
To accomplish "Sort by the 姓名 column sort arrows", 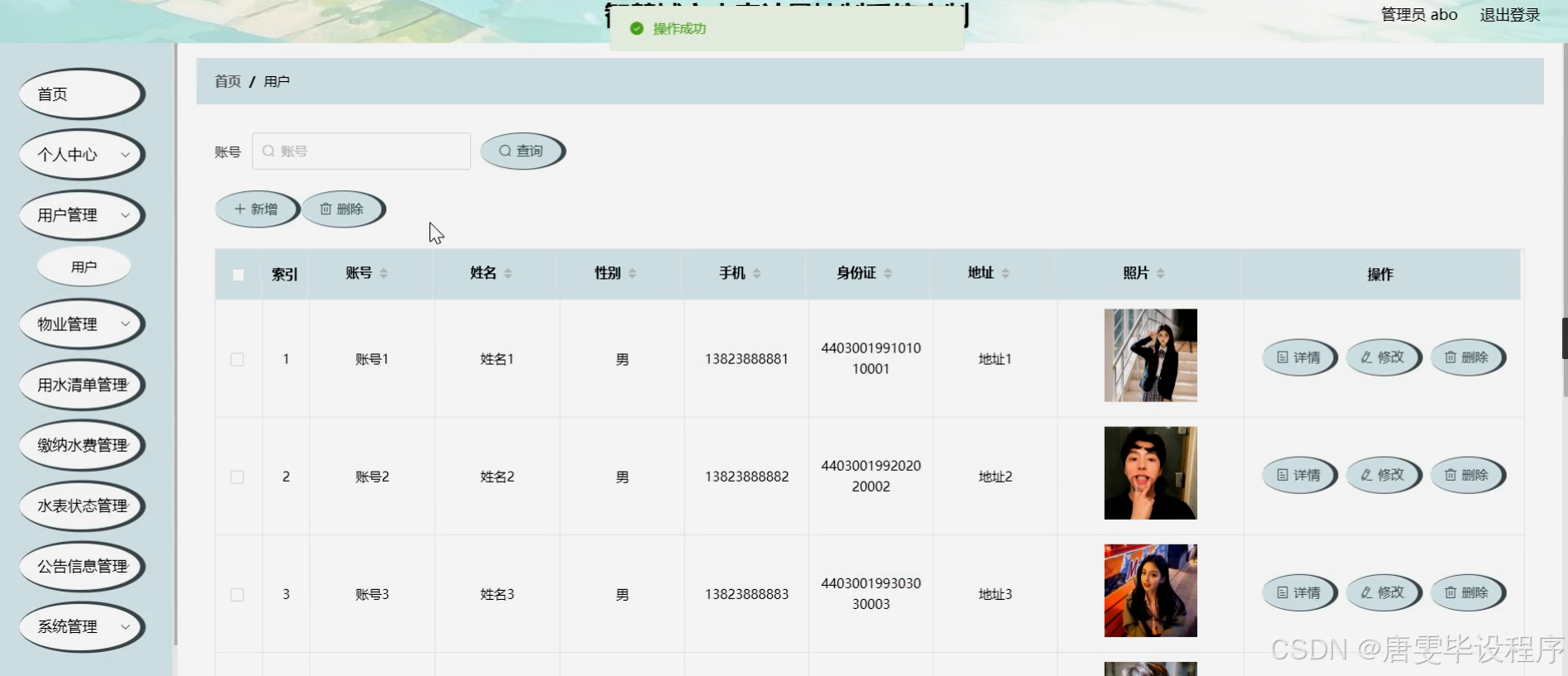I will coord(508,273).
